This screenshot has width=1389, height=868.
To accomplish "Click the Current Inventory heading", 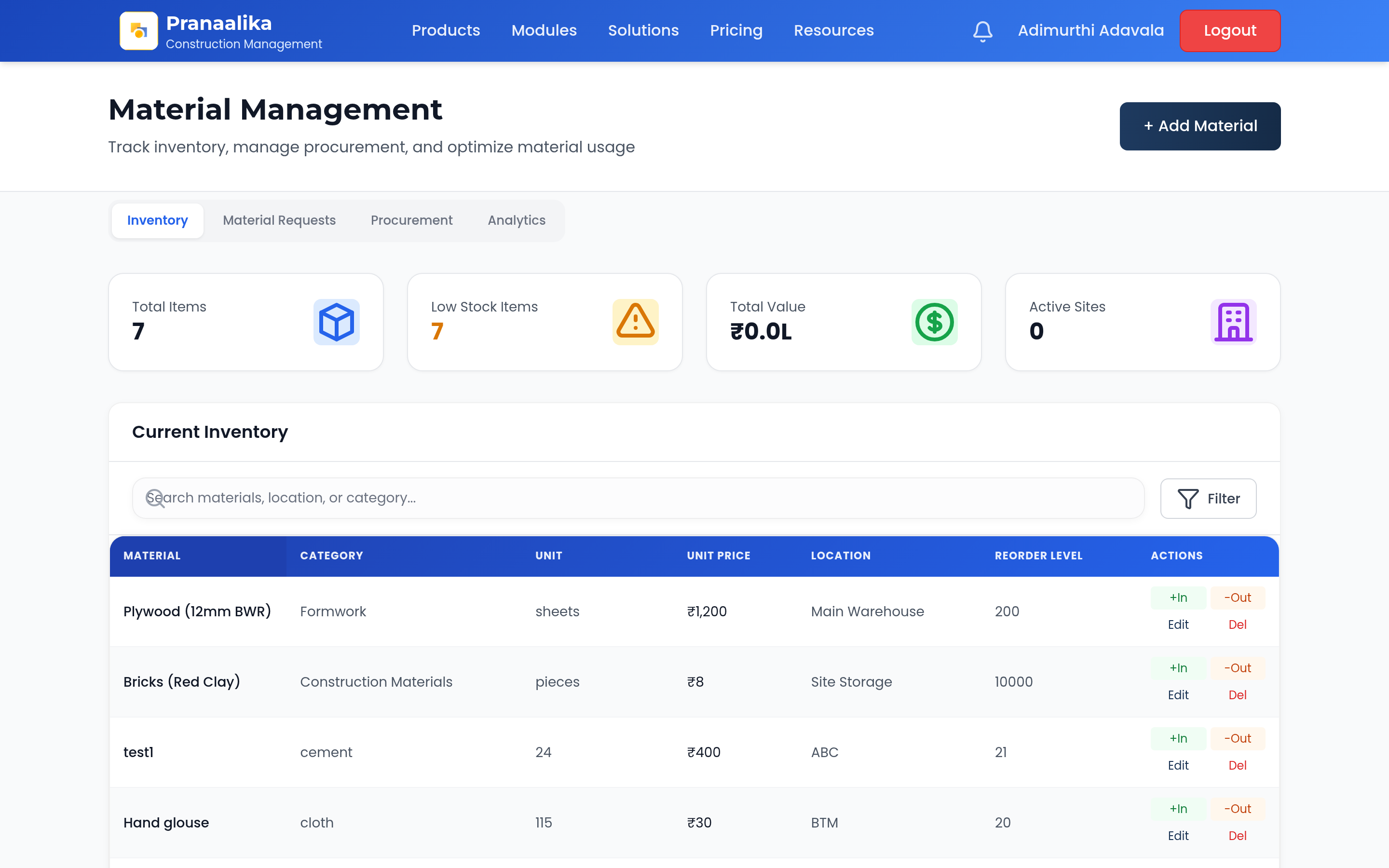I will tap(210, 432).
